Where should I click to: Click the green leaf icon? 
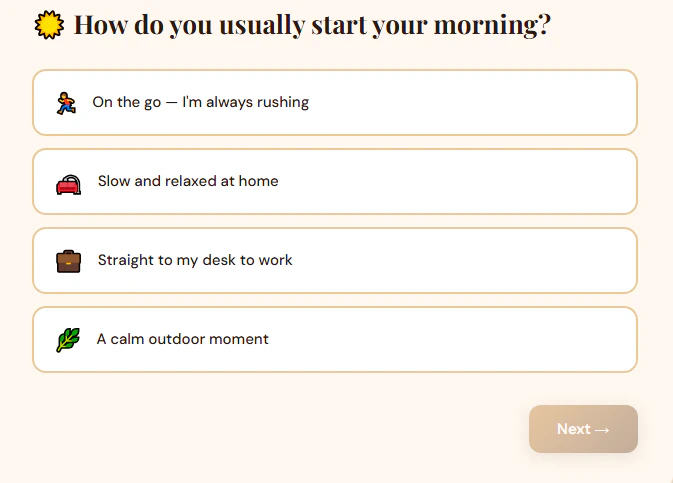pos(68,340)
